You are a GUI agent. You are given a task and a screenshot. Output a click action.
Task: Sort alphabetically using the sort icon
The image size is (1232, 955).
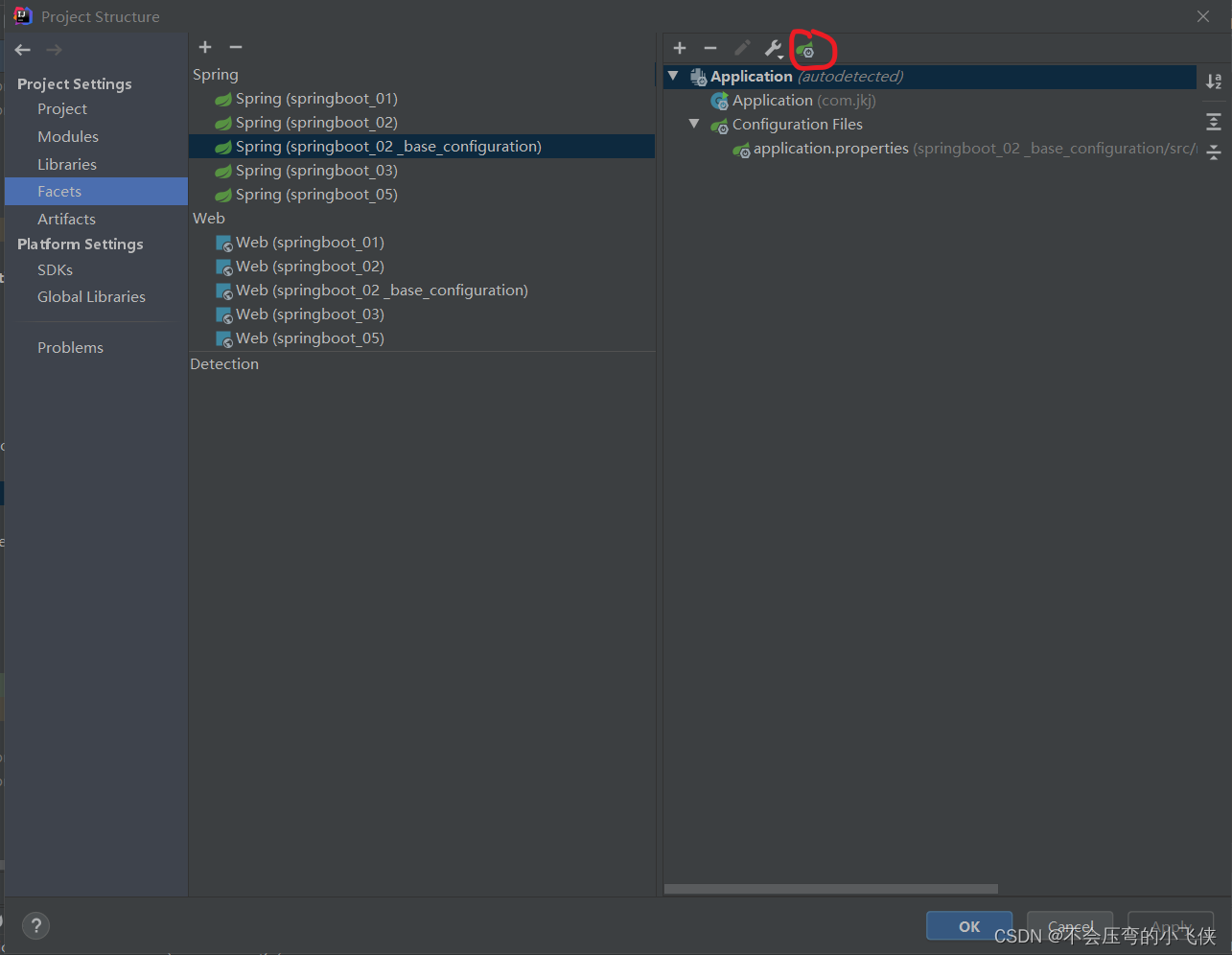tap(1214, 82)
